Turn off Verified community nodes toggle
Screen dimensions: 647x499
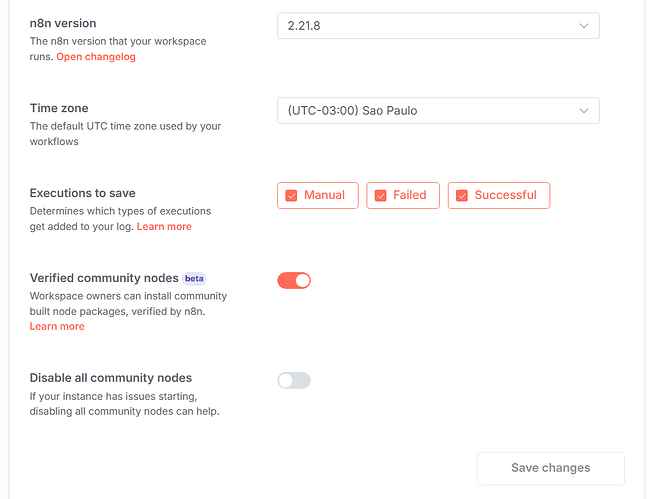tap(294, 281)
